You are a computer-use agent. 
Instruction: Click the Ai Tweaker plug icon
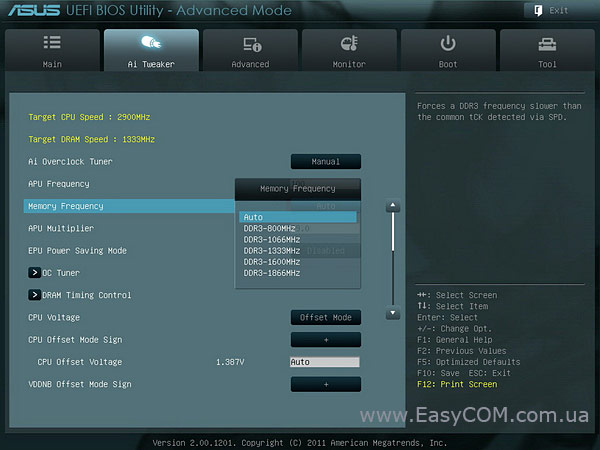pos(151,42)
